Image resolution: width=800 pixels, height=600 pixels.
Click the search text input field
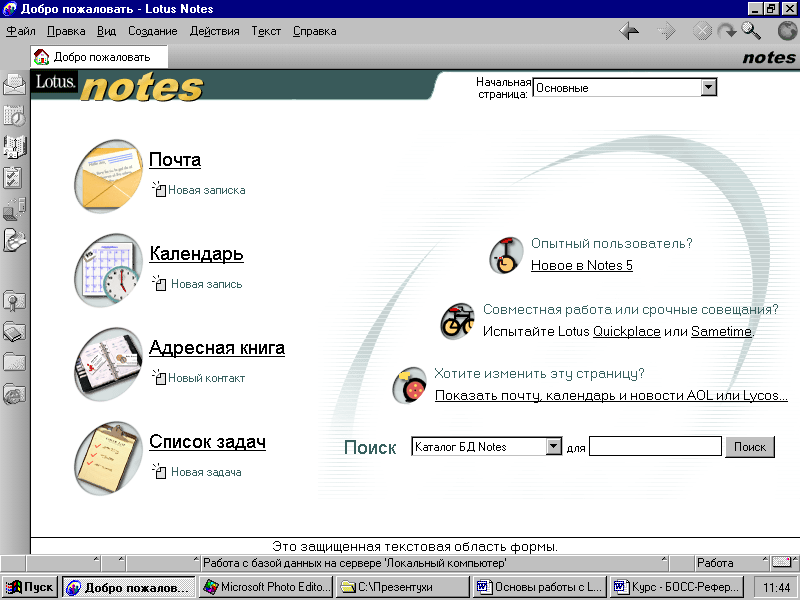point(655,446)
